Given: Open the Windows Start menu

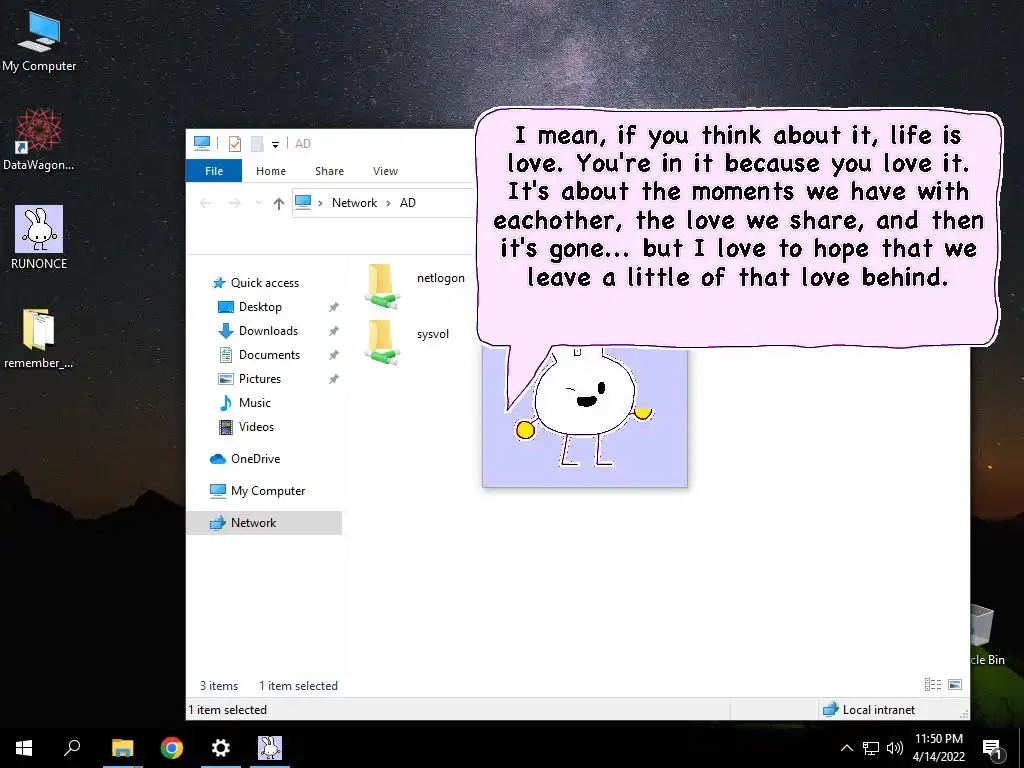Looking at the screenshot, I should [x=24, y=748].
